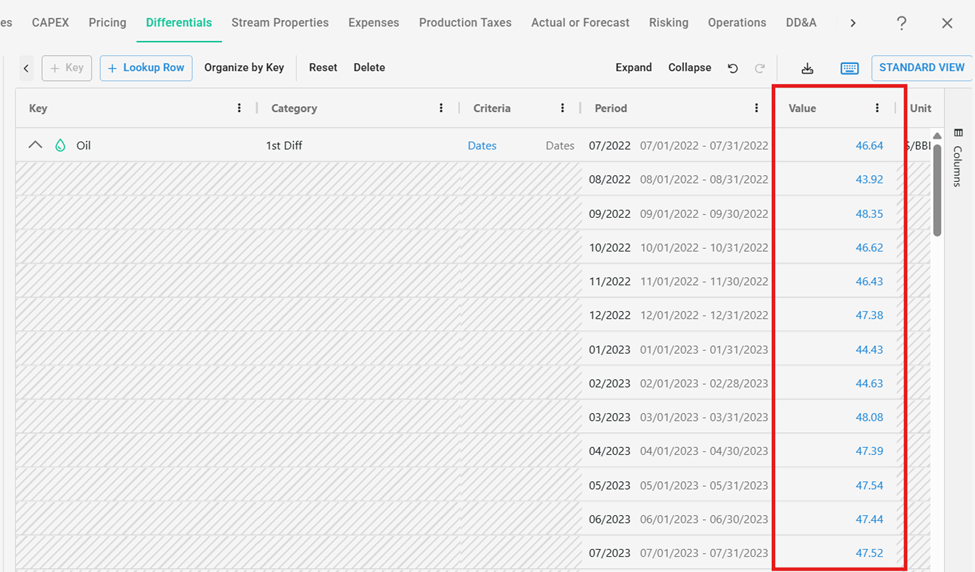Open the Columns side panel
This screenshot has height=572, width=975.
coord(958,158)
